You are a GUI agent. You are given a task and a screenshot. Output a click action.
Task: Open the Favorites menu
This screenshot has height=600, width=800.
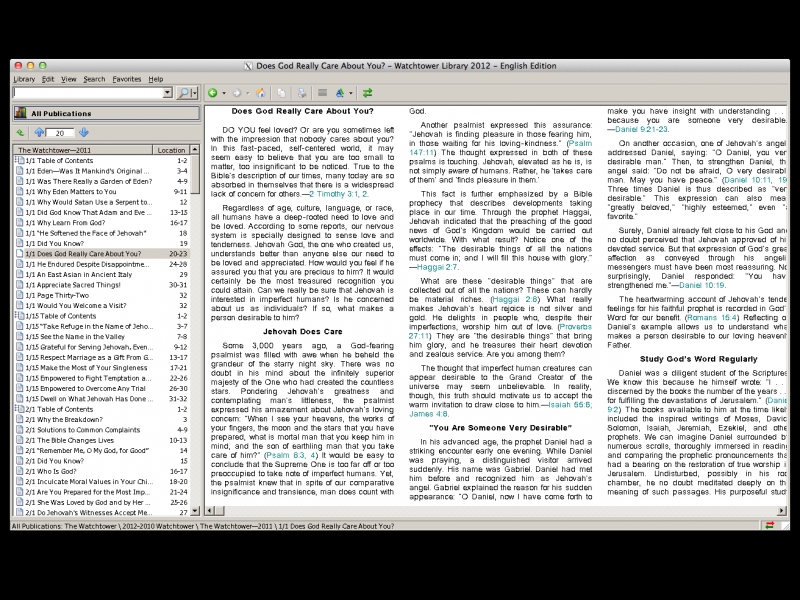click(x=127, y=79)
